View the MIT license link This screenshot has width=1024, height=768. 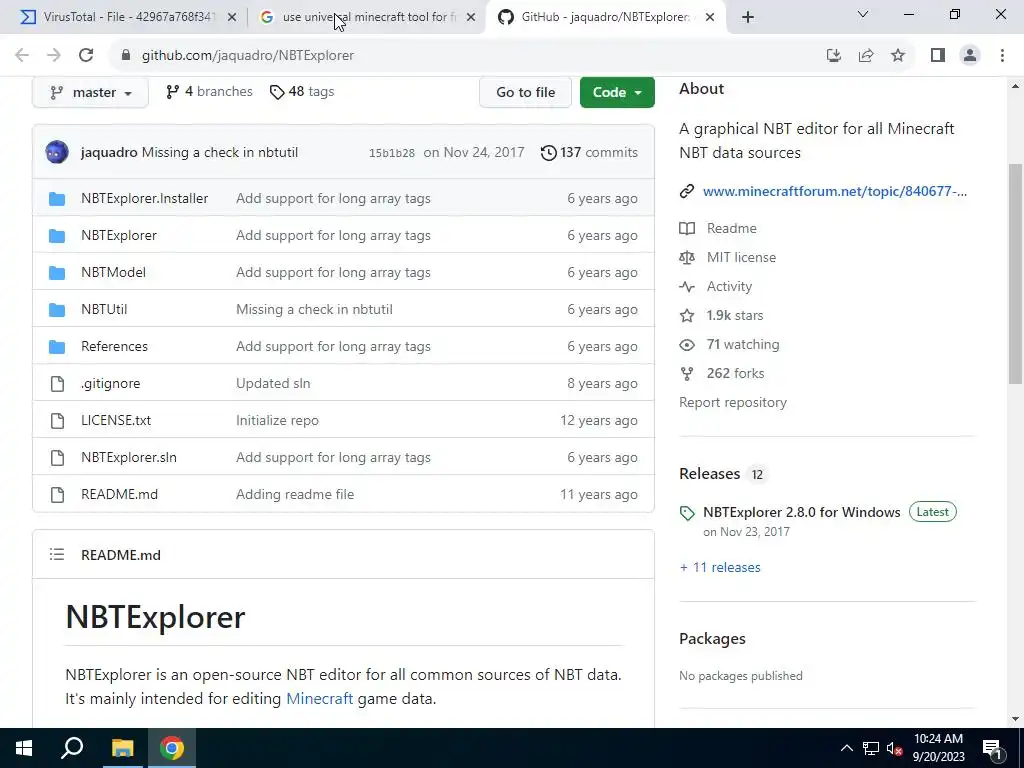click(x=741, y=257)
